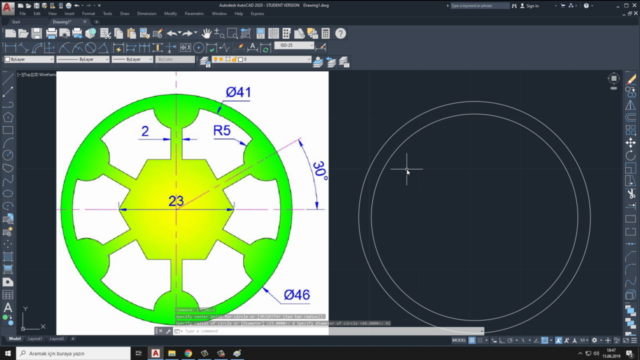Open Windows Start menu
Screen dimensions: 640x360
(8, 353)
